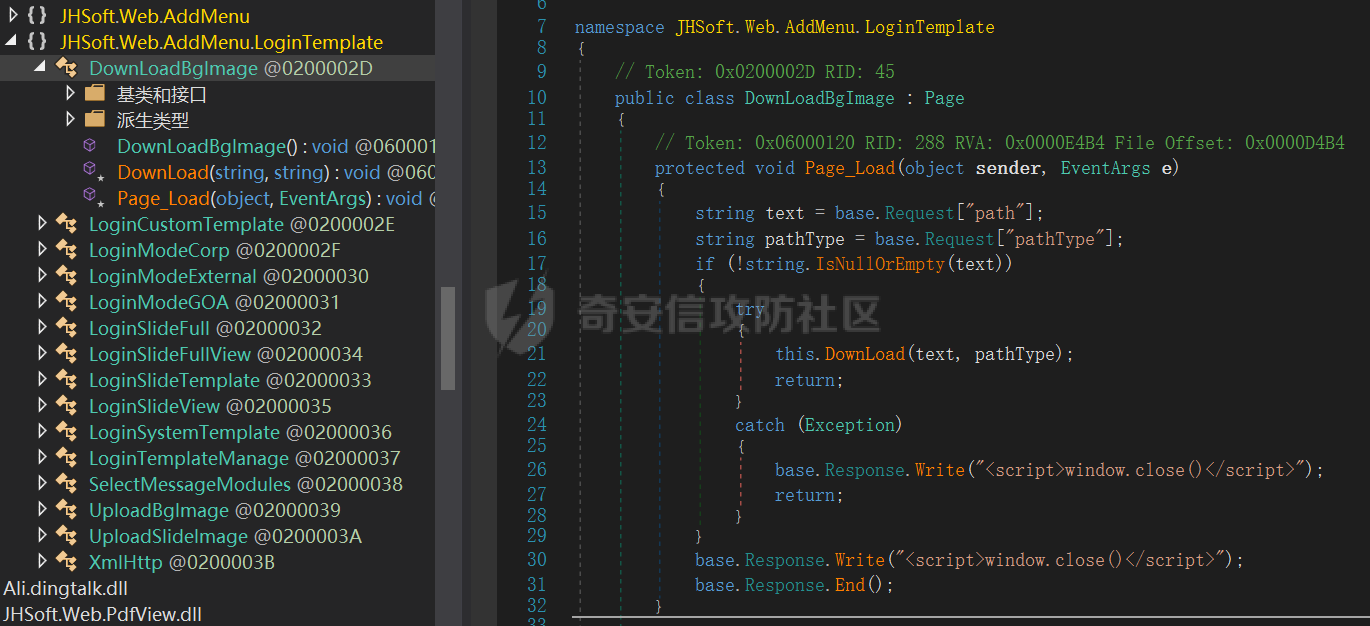
Task: Click the class icon beside LoginSlideFull
Action: pyautogui.click(x=67, y=328)
